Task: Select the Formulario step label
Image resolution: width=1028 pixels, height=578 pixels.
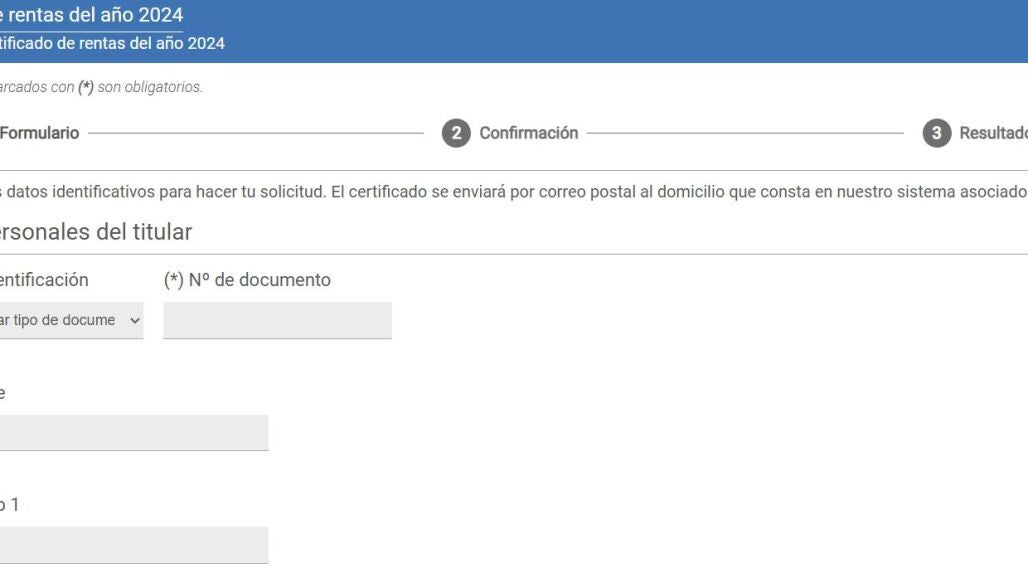Action: [40, 133]
